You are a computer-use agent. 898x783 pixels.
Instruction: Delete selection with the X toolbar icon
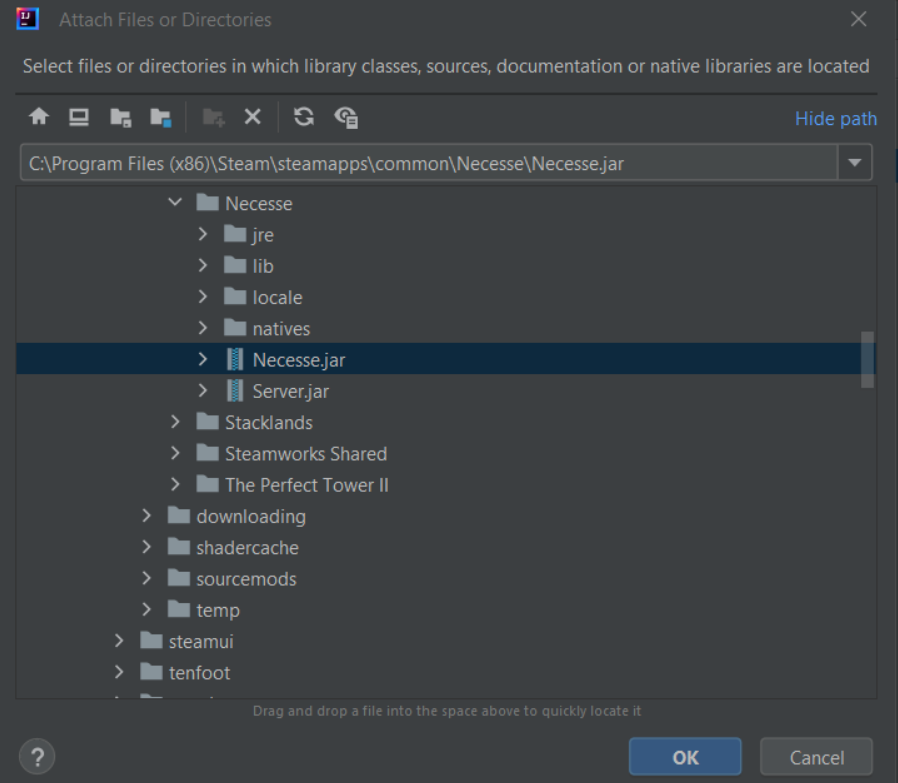[x=253, y=117]
